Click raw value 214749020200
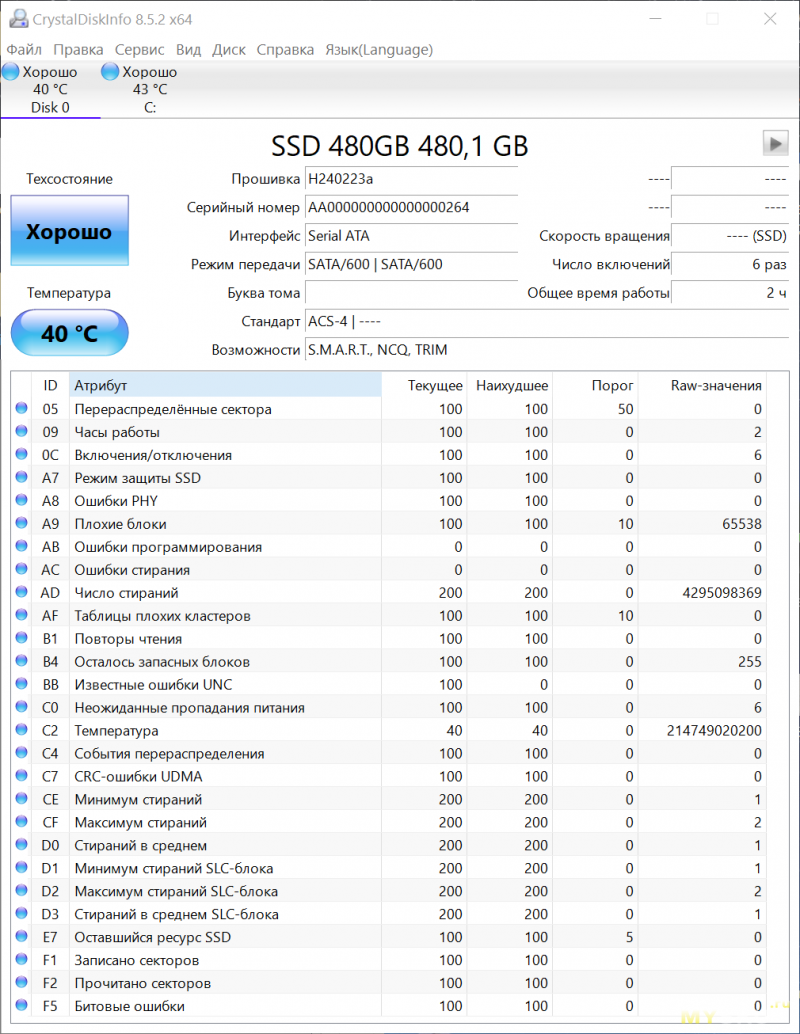The image size is (800, 1034). click(x=714, y=730)
